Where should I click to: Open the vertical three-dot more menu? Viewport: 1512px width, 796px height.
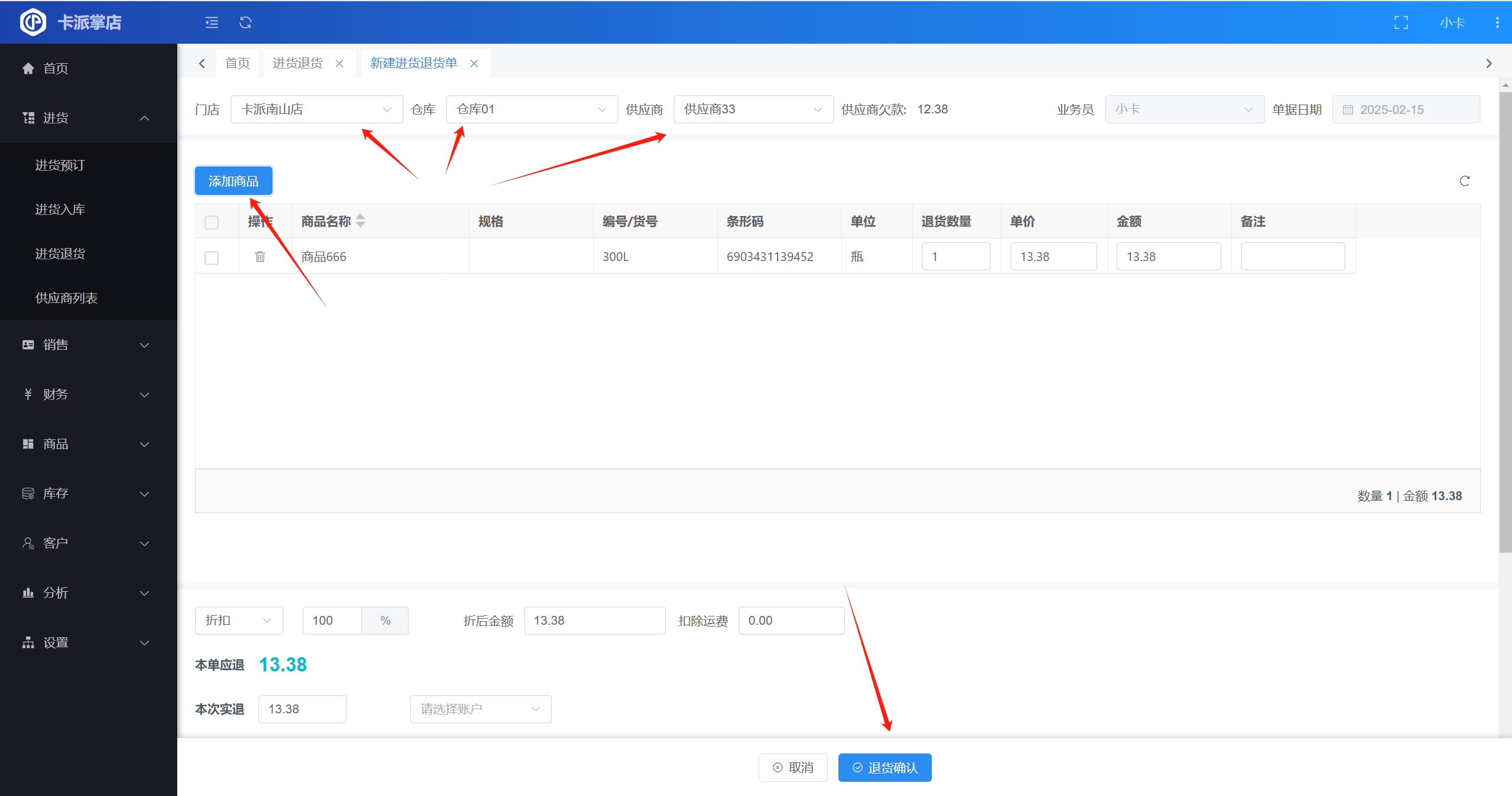tap(1497, 22)
